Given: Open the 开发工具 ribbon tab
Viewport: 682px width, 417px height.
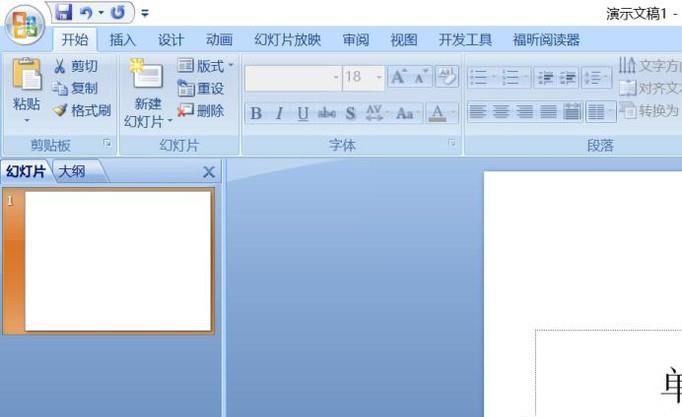Looking at the screenshot, I should (465, 40).
